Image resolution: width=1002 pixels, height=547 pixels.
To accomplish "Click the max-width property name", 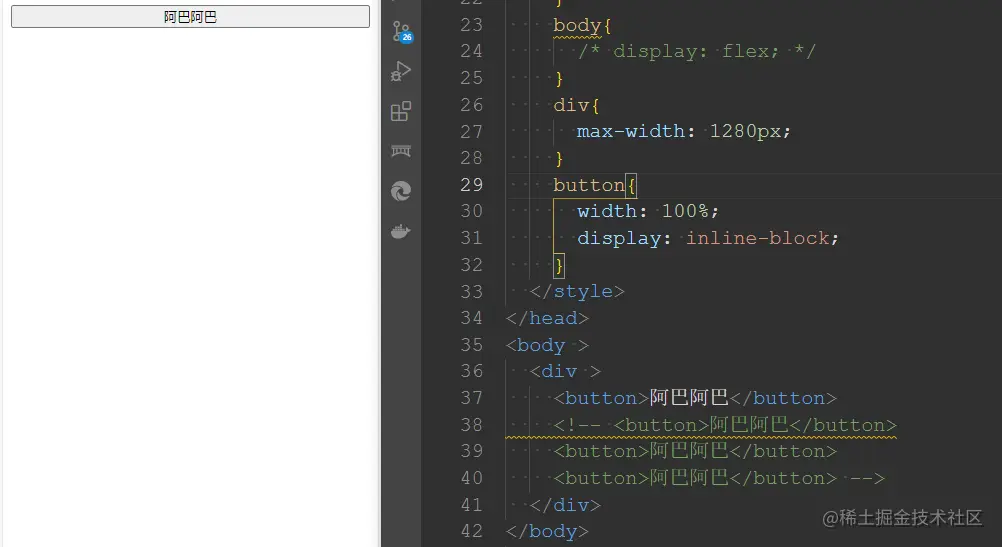I will pyautogui.click(x=630, y=132).
